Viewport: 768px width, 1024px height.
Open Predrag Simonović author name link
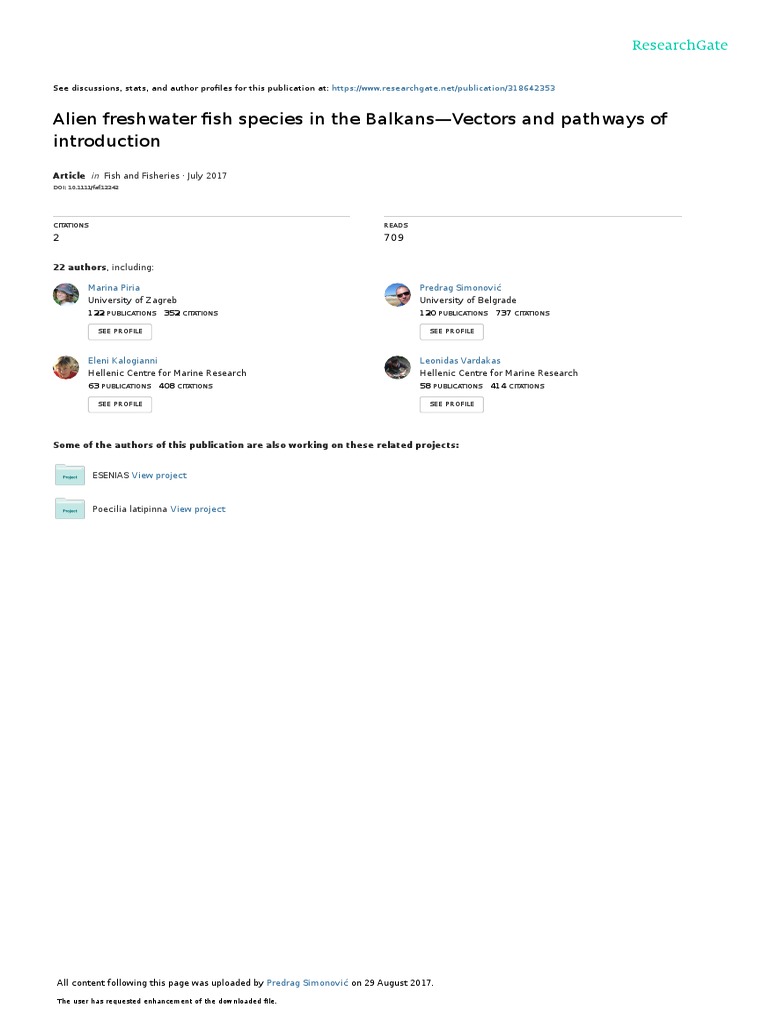coord(460,287)
